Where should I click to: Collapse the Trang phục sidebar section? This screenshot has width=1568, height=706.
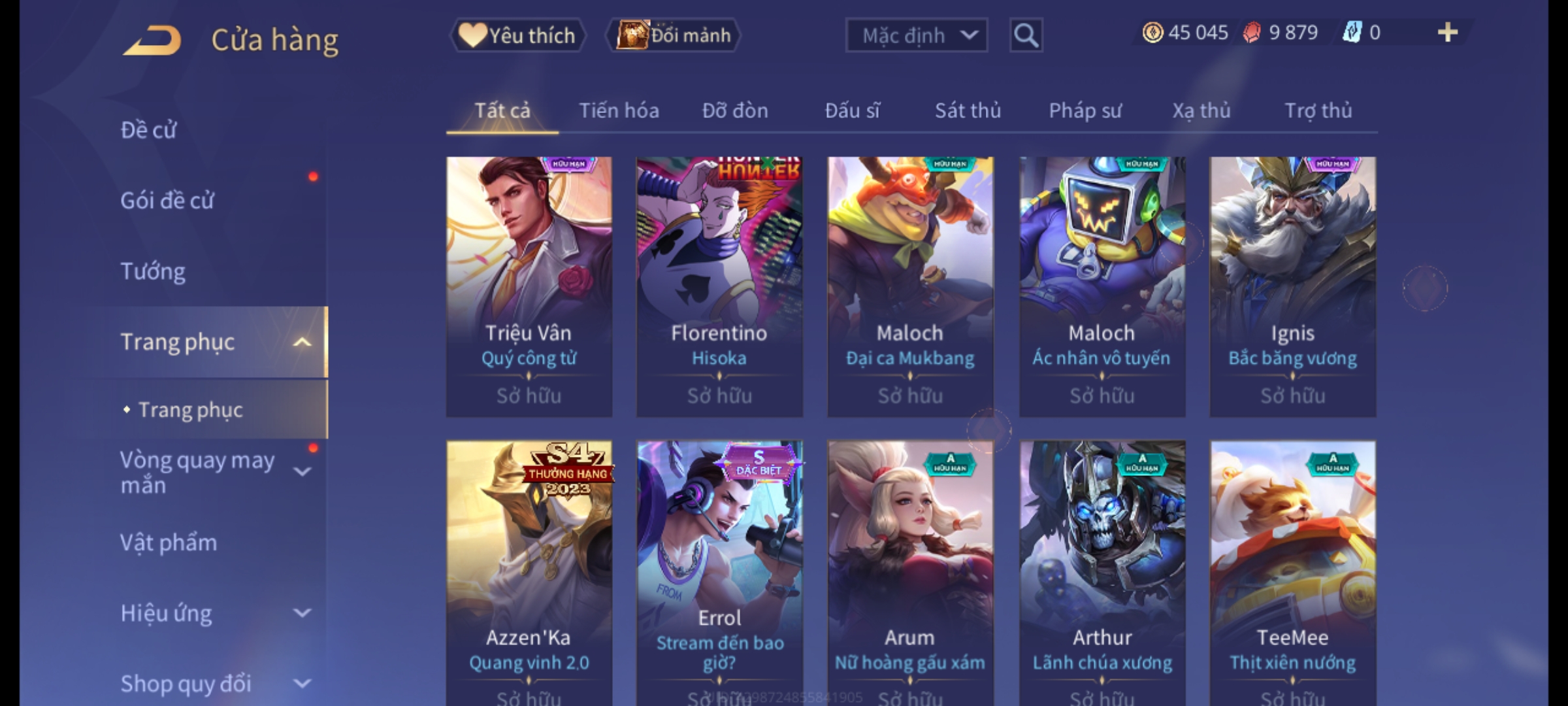pos(302,343)
